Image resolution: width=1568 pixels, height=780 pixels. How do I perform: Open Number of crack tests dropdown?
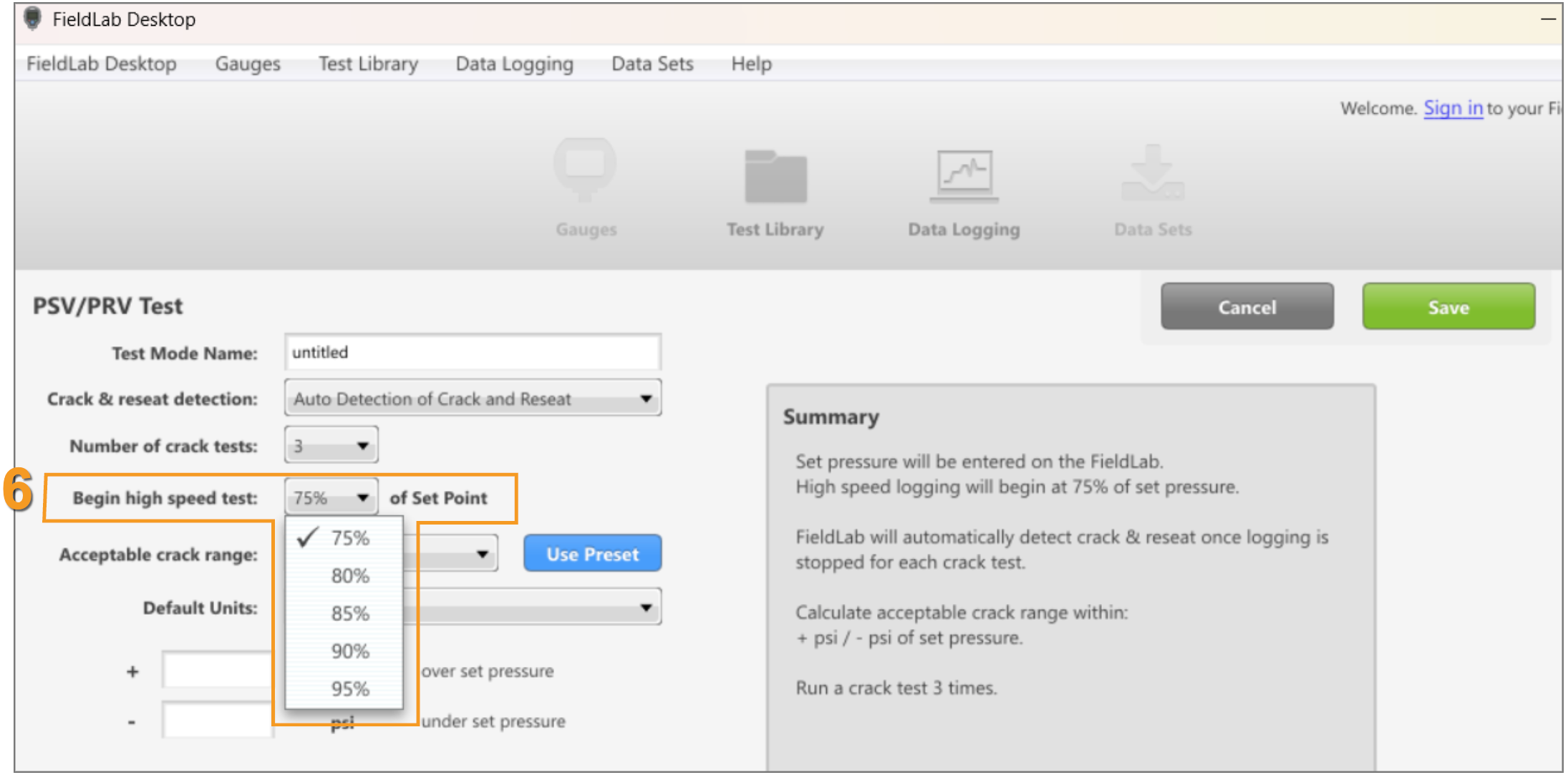pyautogui.click(x=331, y=446)
